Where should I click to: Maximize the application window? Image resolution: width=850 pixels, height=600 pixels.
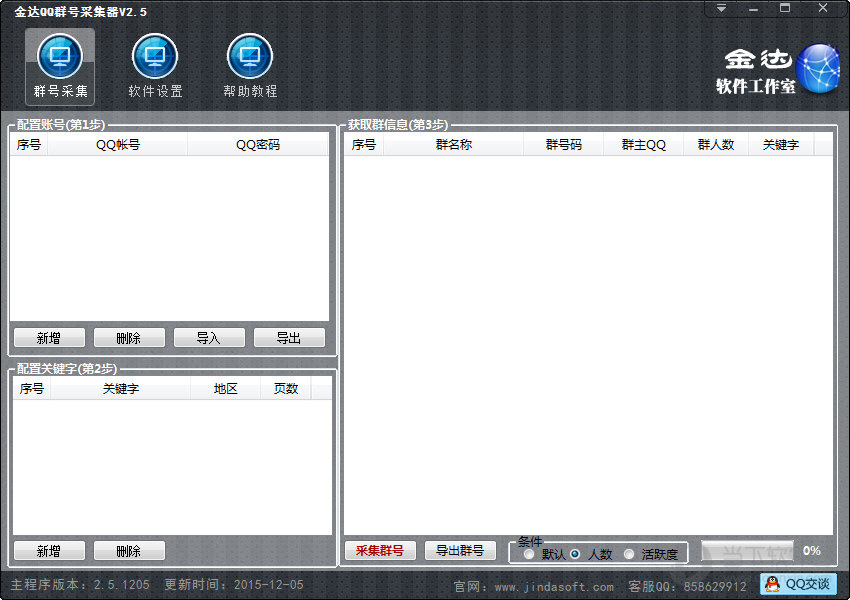point(785,8)
